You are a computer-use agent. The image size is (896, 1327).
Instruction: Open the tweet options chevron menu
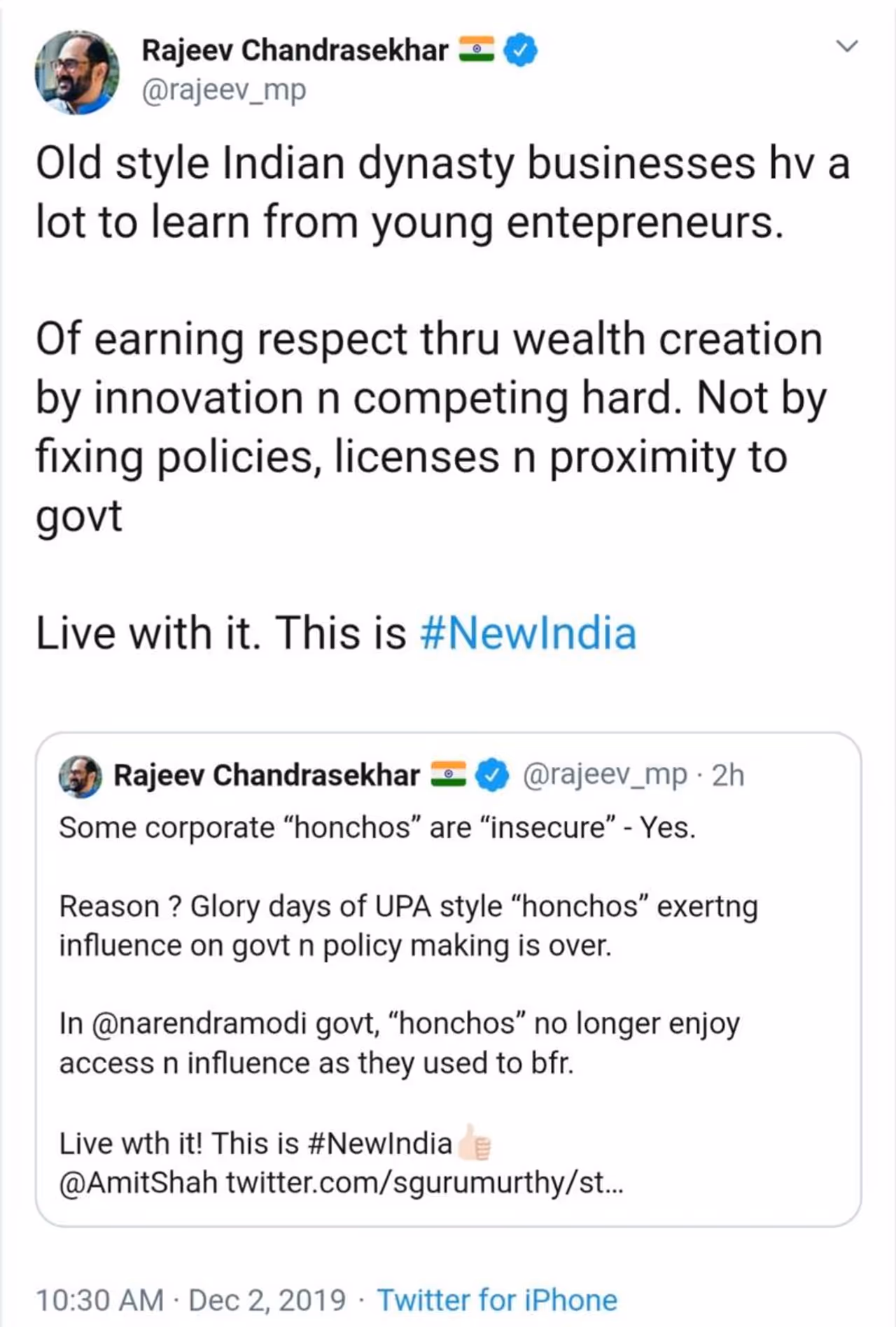[x=847, y=47]
